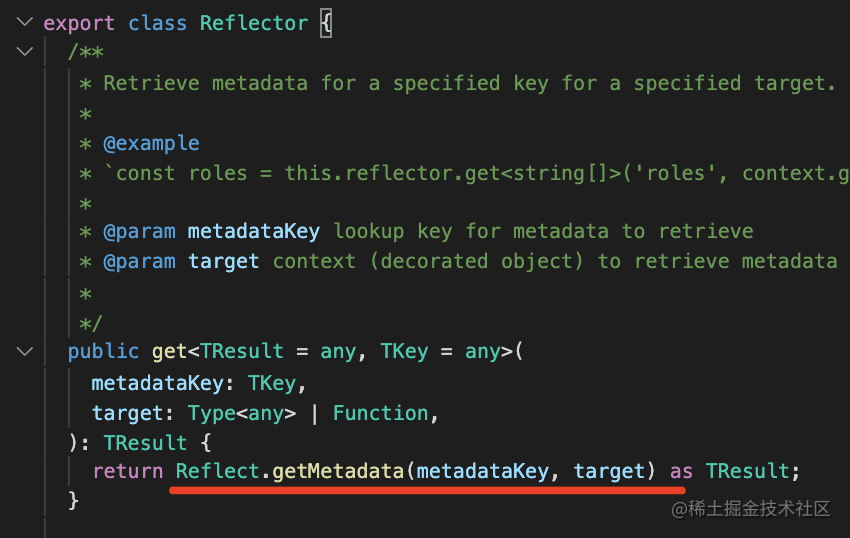The height and width of the screenshot is (538, 850).
Task: Click the Retrieve metadata comment line
Action: [468, 82]
